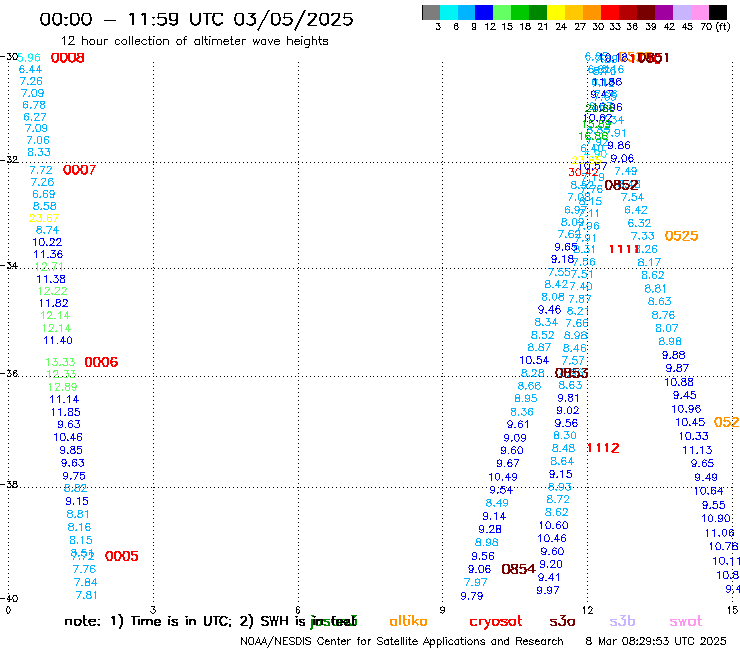Click the NOAA/NESDIS credit line
740x650 pixels.
[x=402, y=641]
